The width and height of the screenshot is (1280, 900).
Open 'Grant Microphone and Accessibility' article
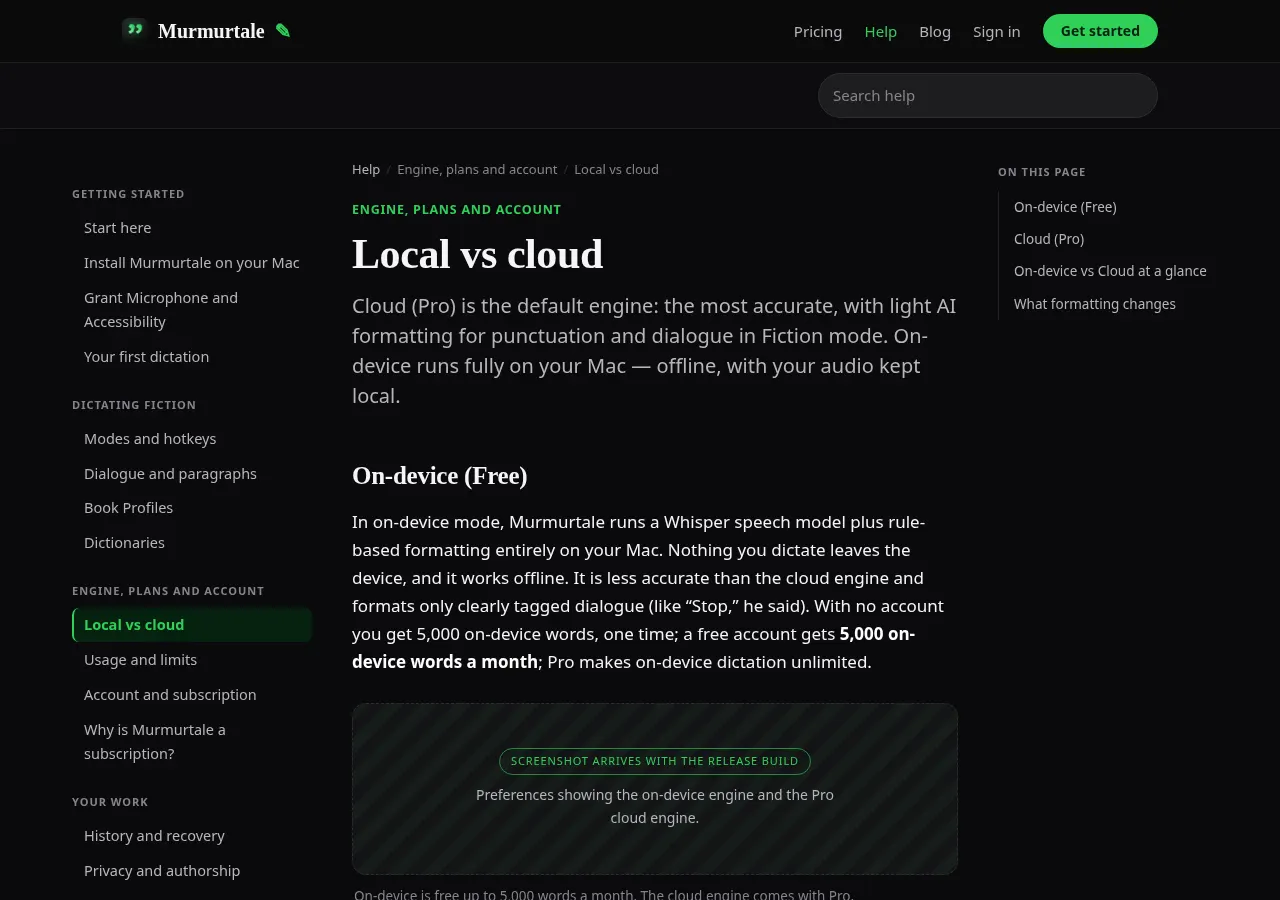point(192,310)
